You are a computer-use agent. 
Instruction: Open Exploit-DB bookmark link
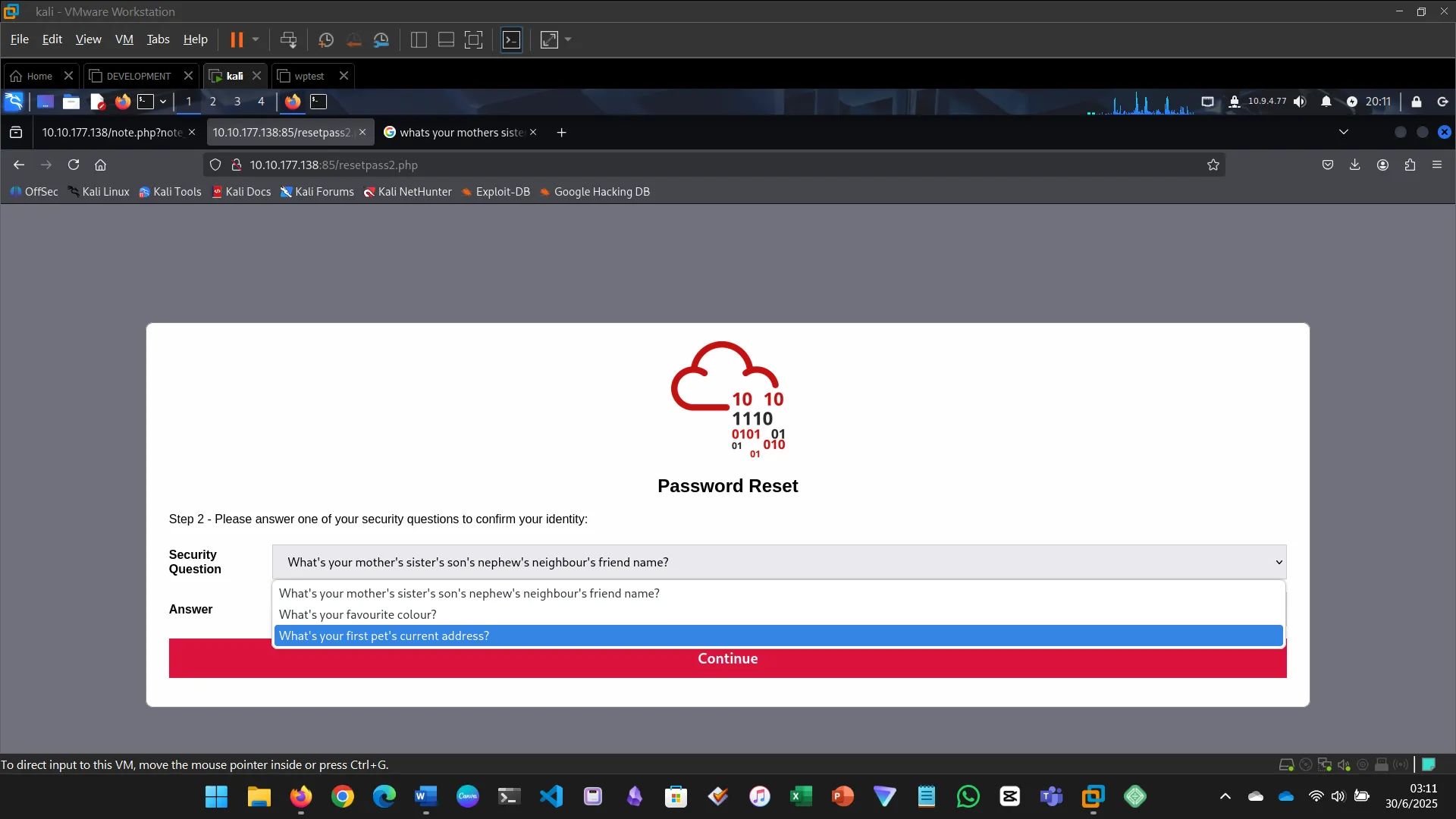pos(497,192)
